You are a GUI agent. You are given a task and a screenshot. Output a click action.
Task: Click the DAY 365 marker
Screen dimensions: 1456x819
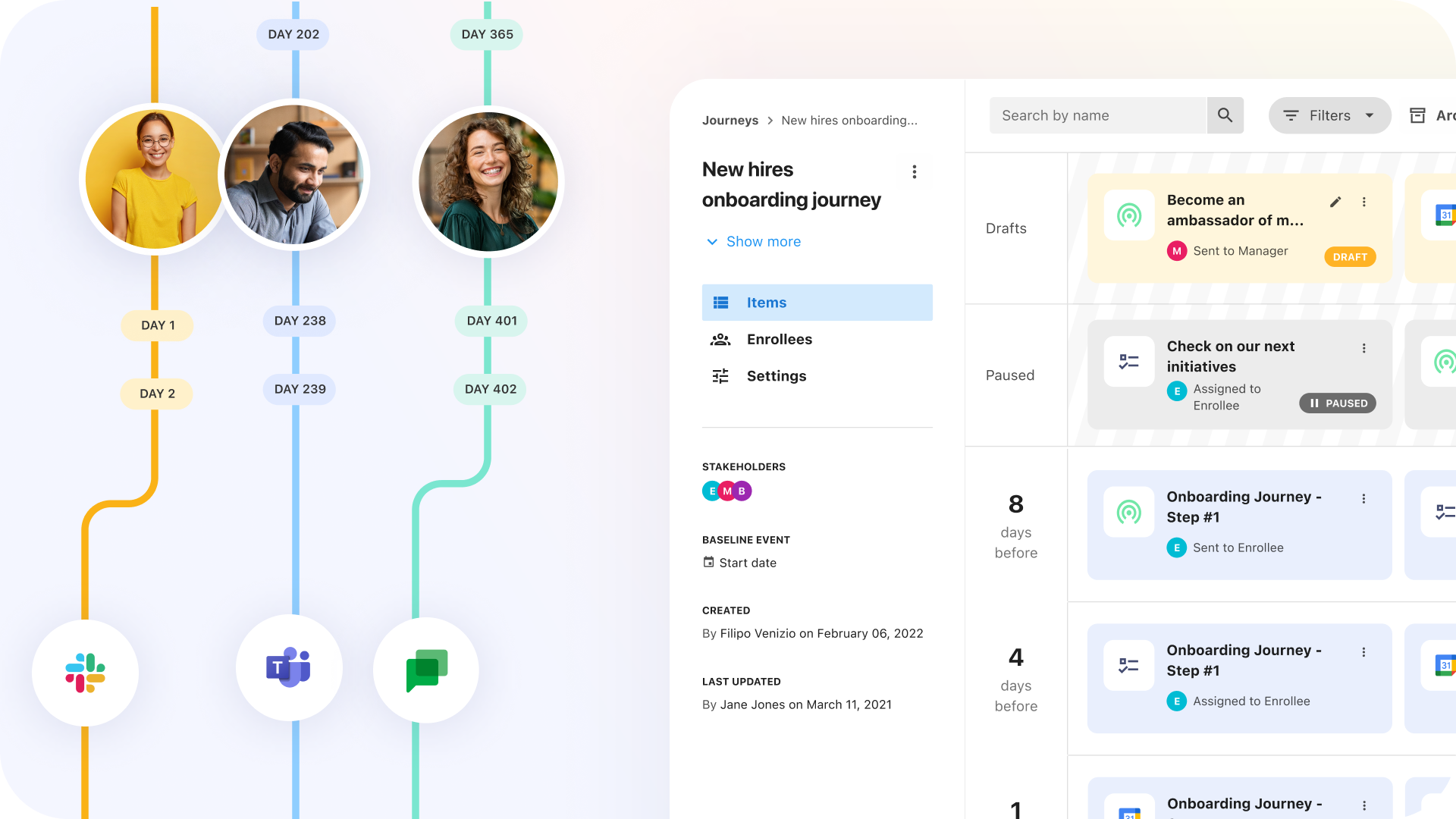pos(487,35)
